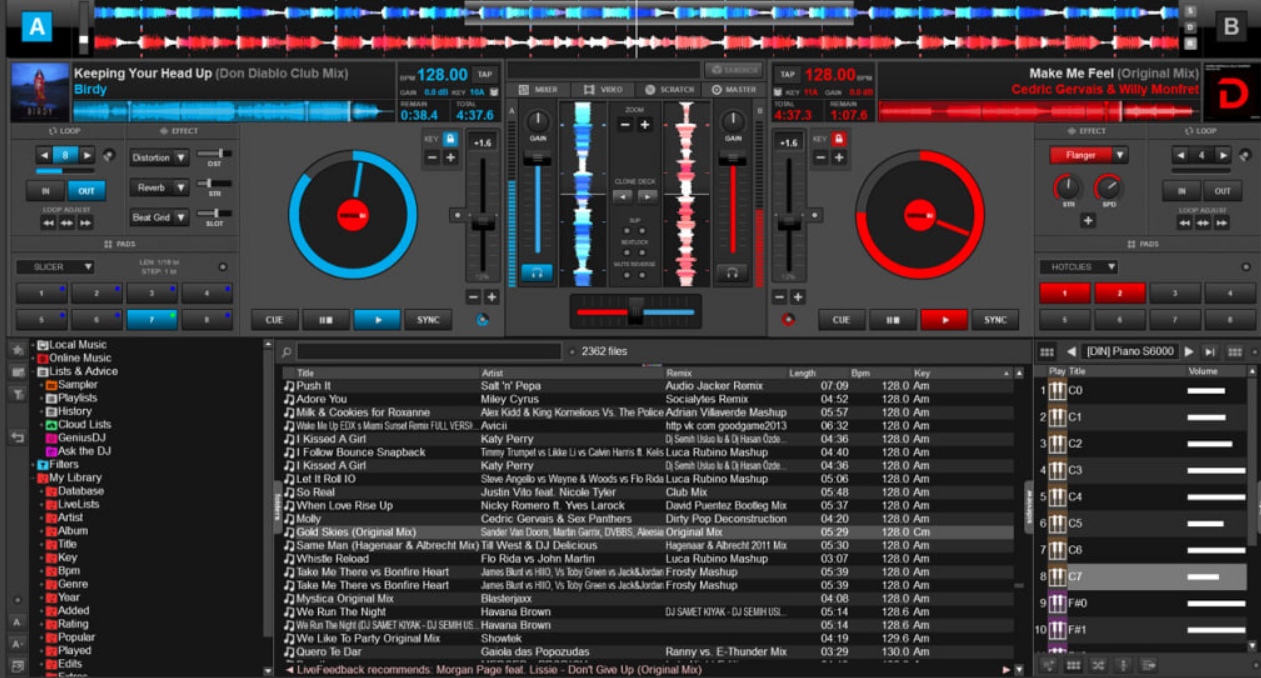Tap tempo with right deck TAP button
The image size is (1261, 678).
[787, 75]
